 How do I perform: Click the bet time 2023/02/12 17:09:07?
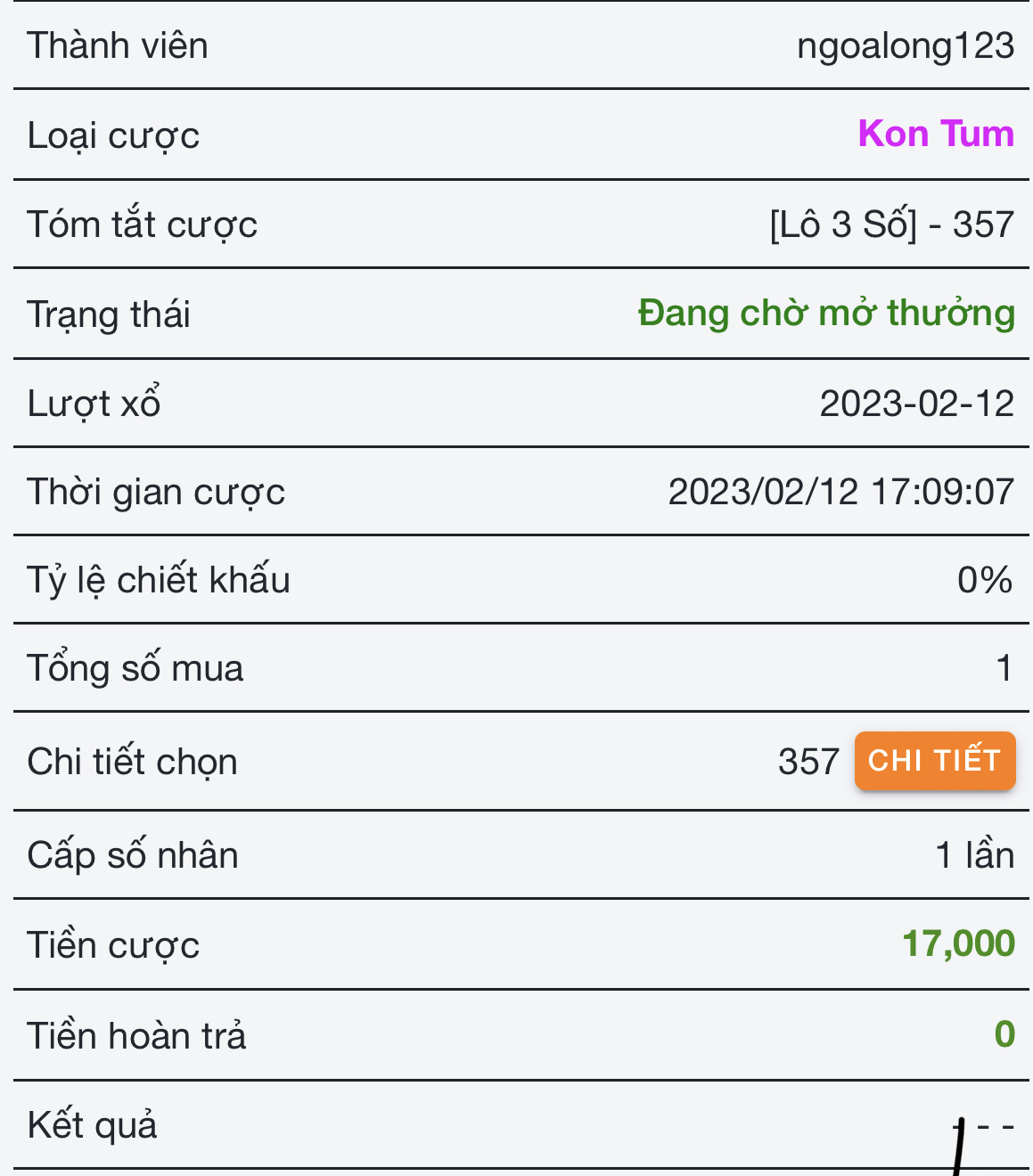pyautogui.click(x=841, y=492)
